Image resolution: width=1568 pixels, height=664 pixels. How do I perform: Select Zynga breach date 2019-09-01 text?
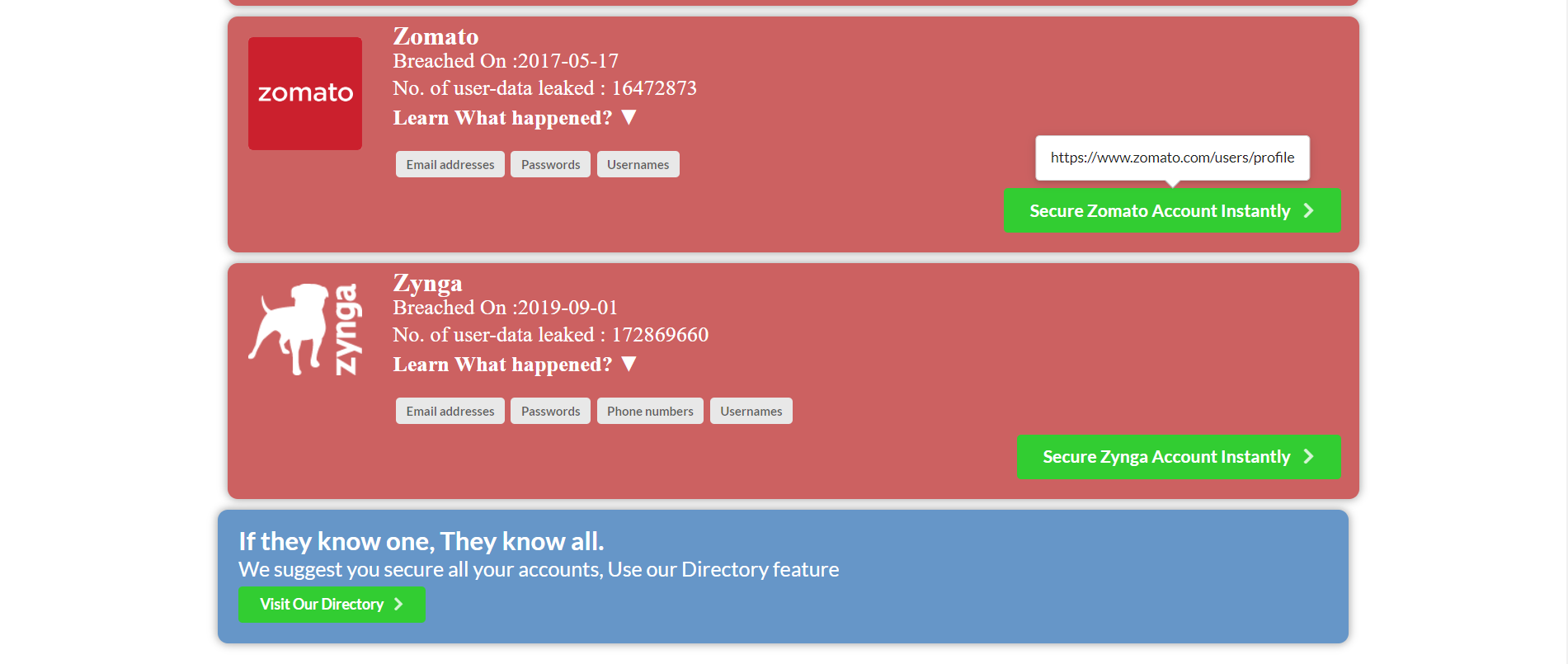point(568,308)
